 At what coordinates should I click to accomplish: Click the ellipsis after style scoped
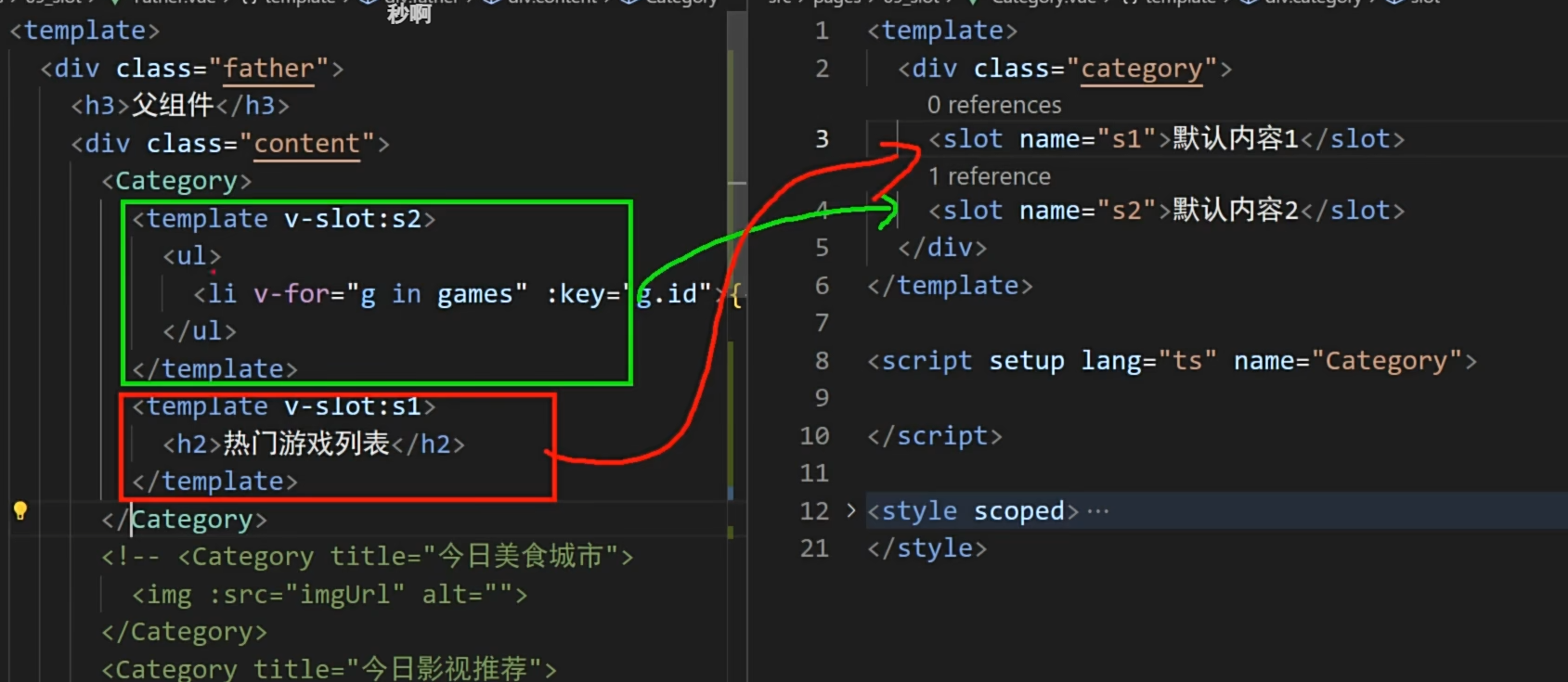coord(1097,511)
